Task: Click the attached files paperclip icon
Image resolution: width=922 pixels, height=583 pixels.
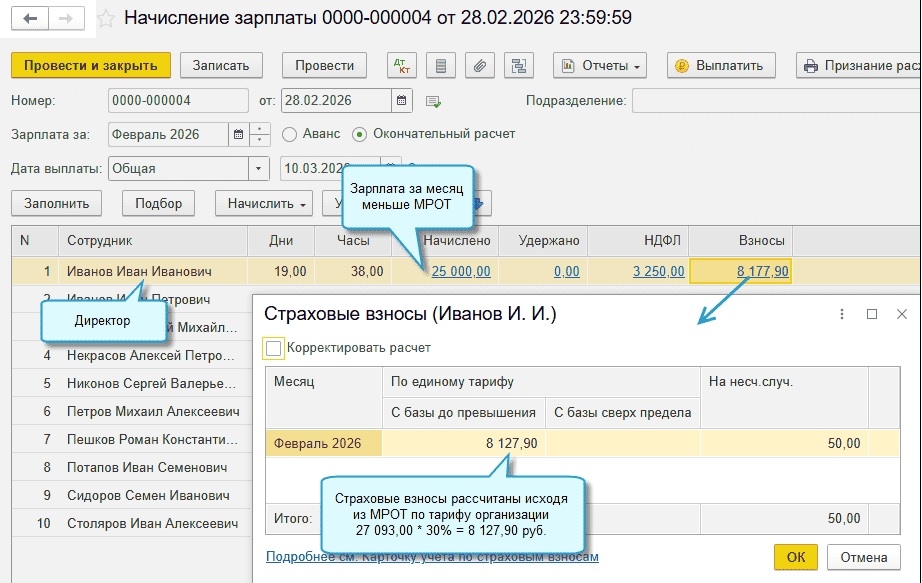Action: point(480,66)
